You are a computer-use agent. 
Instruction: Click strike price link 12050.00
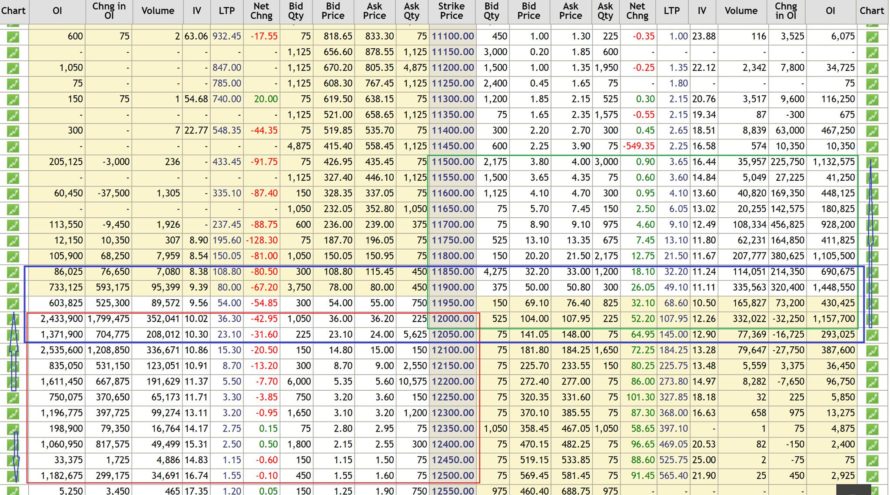[x=453, y=334]
